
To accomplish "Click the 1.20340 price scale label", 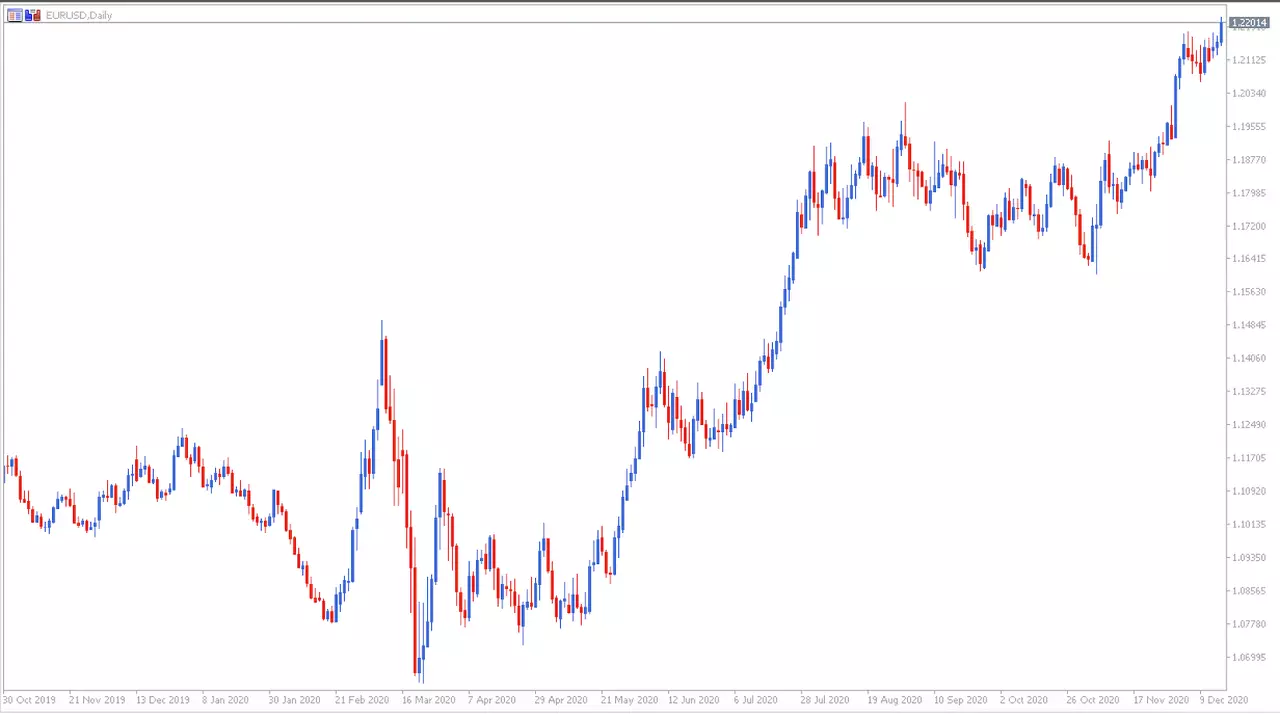I will tap(1251, 93).
